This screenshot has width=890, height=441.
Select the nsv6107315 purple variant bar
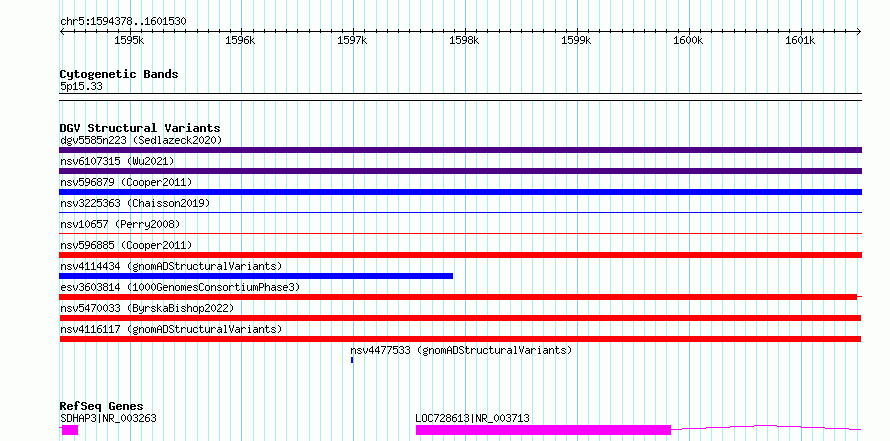460,171
